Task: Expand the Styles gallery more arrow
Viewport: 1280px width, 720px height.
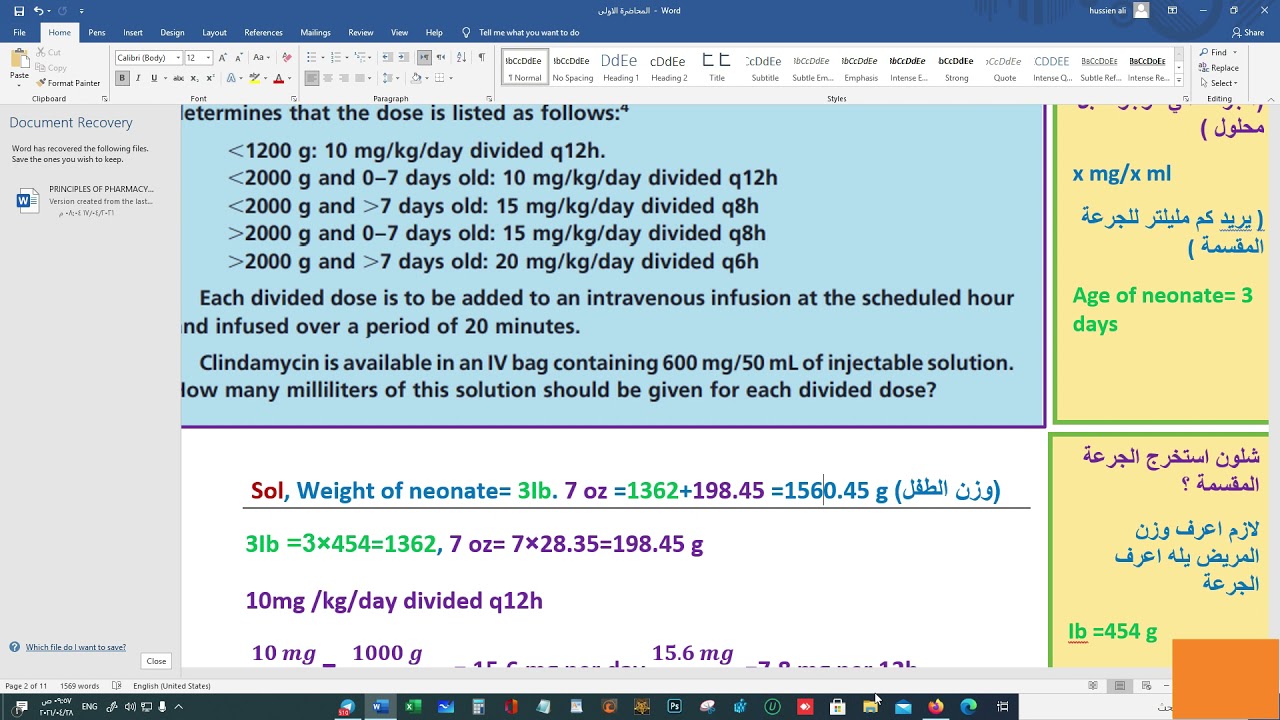Action: pos(1178,79)
